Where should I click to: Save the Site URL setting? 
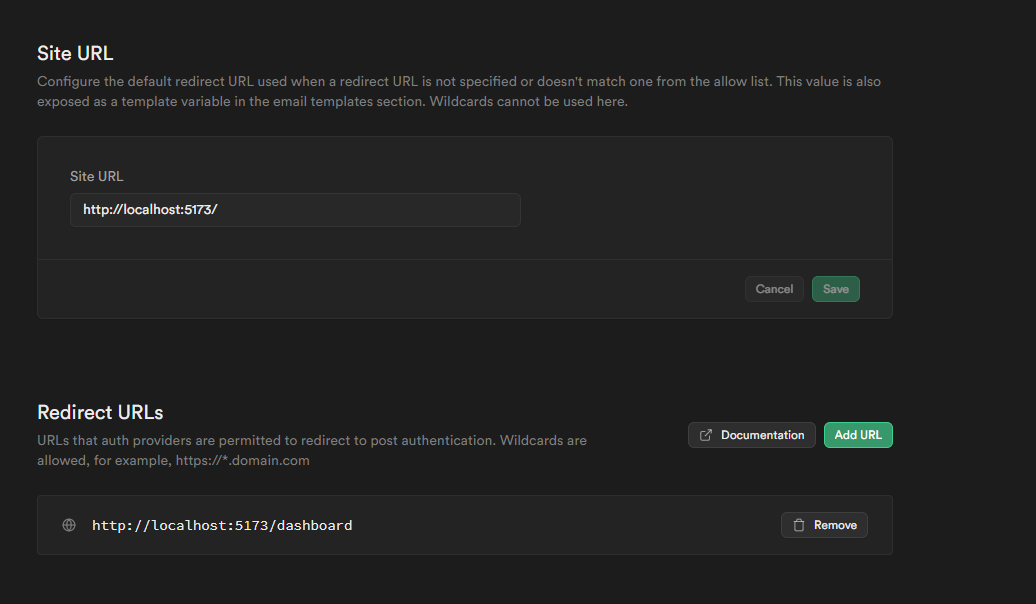coord(835,289)
